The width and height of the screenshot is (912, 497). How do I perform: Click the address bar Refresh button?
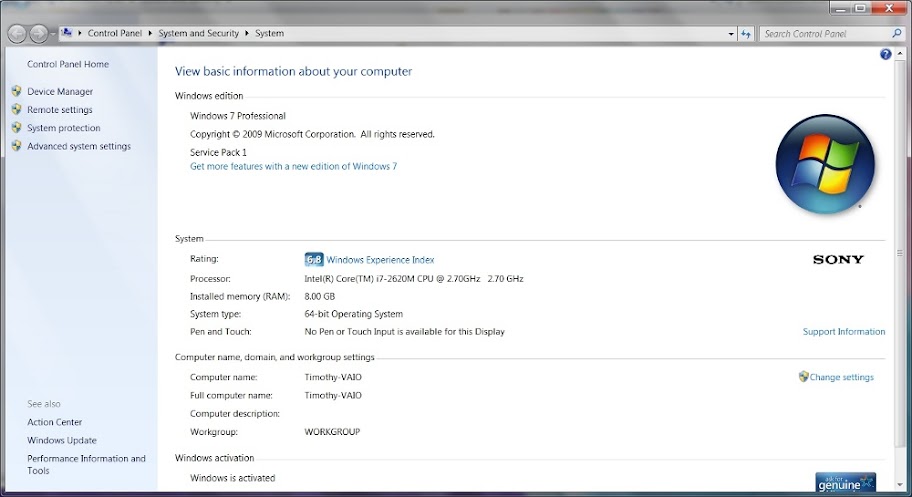(x=746, y=34)
